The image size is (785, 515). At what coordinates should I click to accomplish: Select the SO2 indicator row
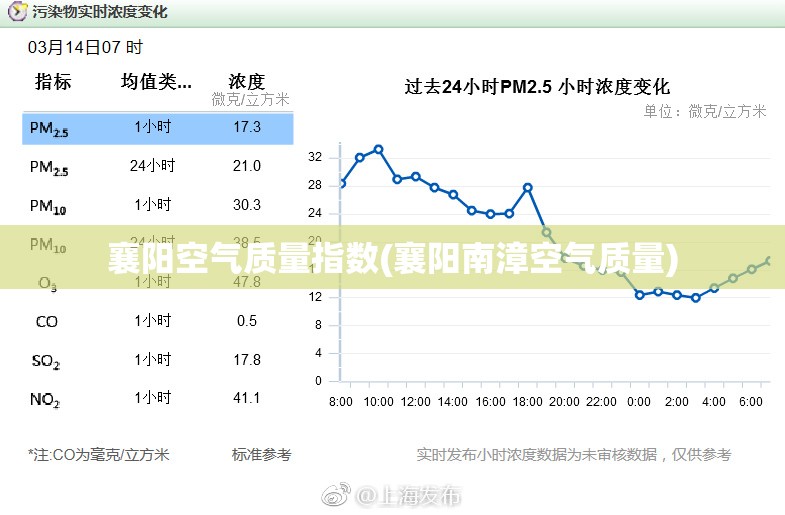tap(46, 361)
